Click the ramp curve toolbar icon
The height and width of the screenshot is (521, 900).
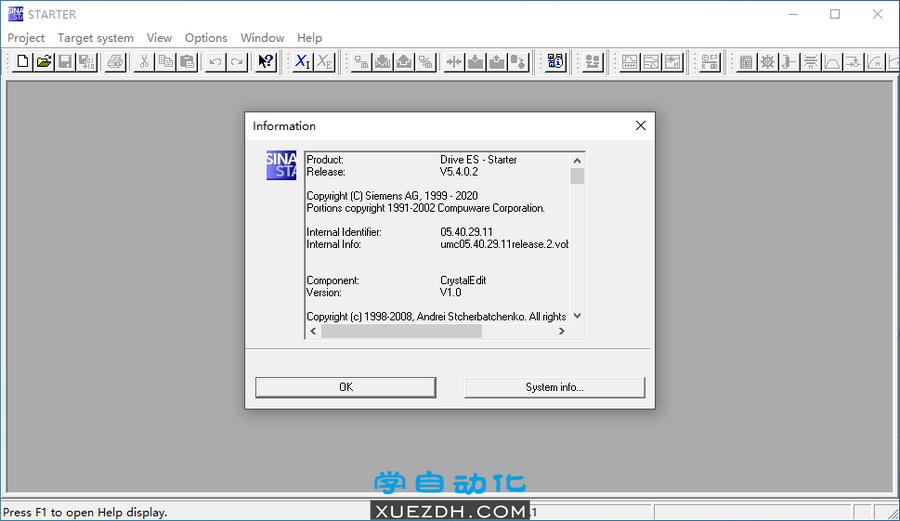tap(832, 61)
